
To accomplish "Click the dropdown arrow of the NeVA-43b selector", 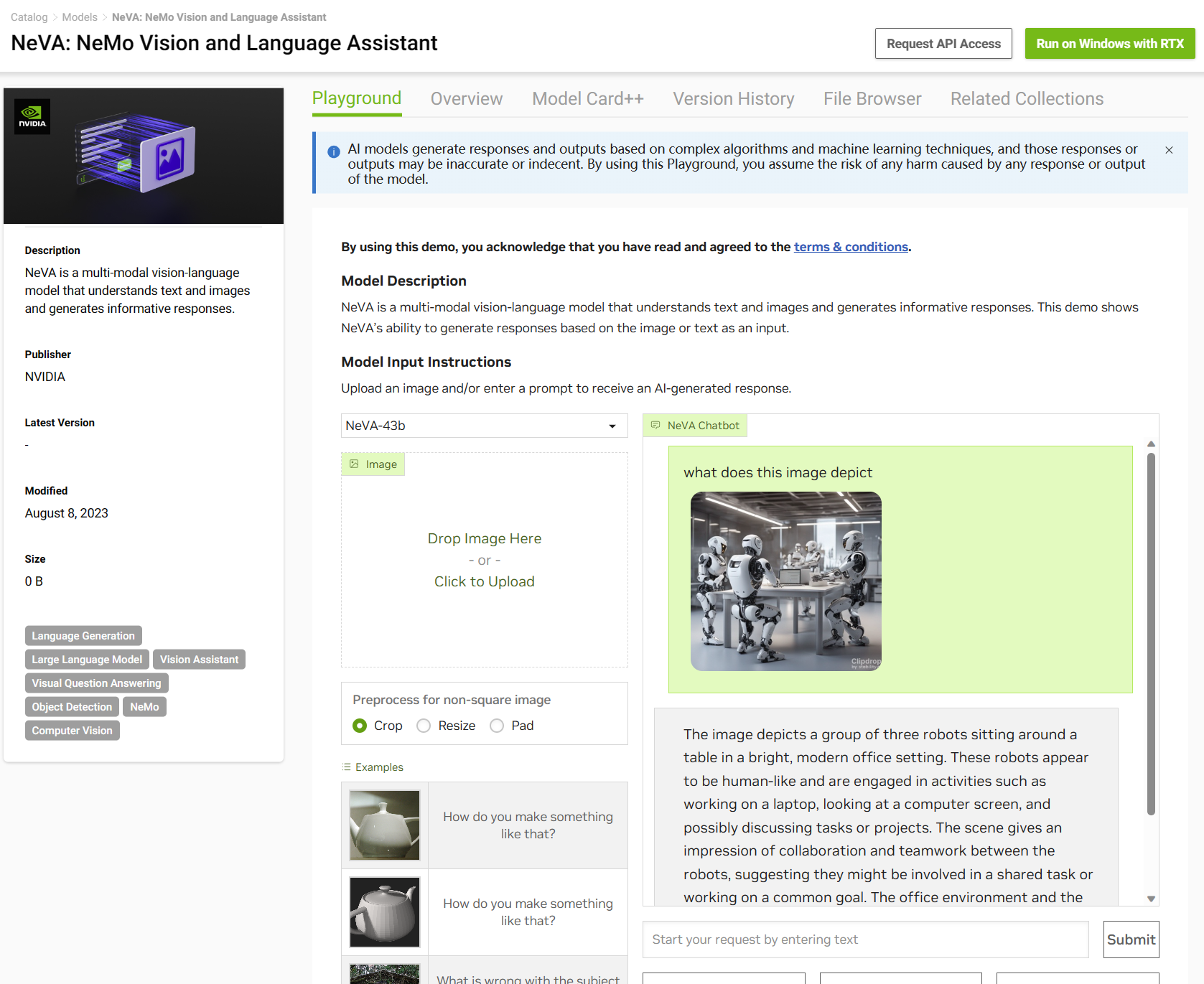I will (x=612, y=426).
